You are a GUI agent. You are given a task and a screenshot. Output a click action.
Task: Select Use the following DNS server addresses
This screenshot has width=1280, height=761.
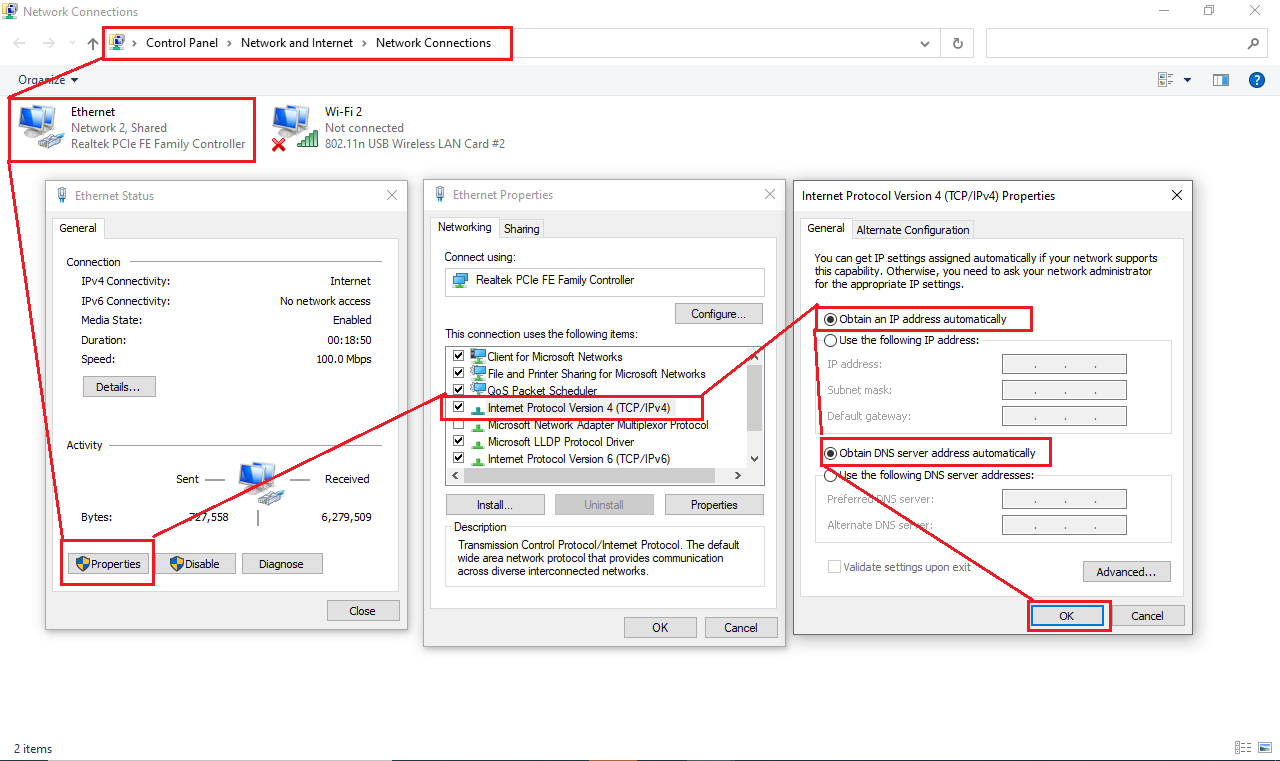830,475
